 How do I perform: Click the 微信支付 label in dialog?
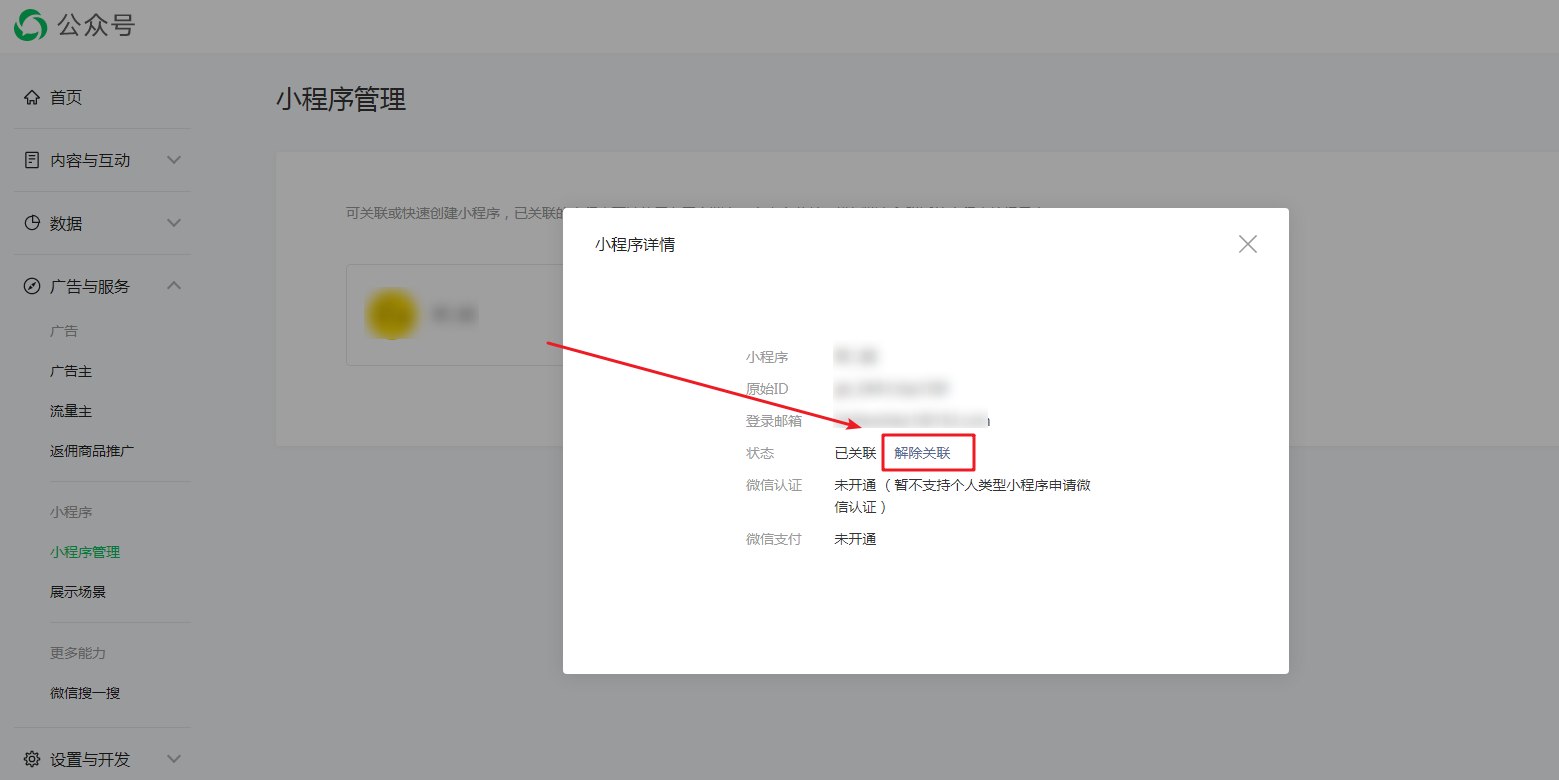click(774, 539)
